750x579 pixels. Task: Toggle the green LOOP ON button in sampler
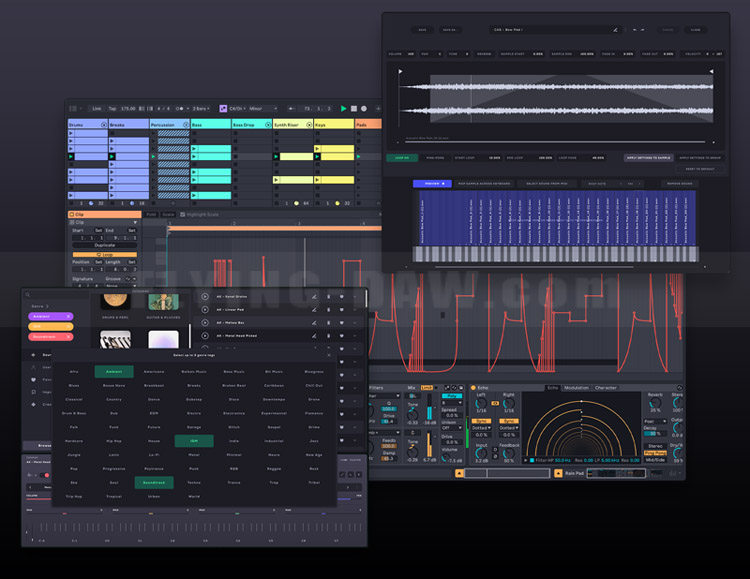[x=402, y=157]
